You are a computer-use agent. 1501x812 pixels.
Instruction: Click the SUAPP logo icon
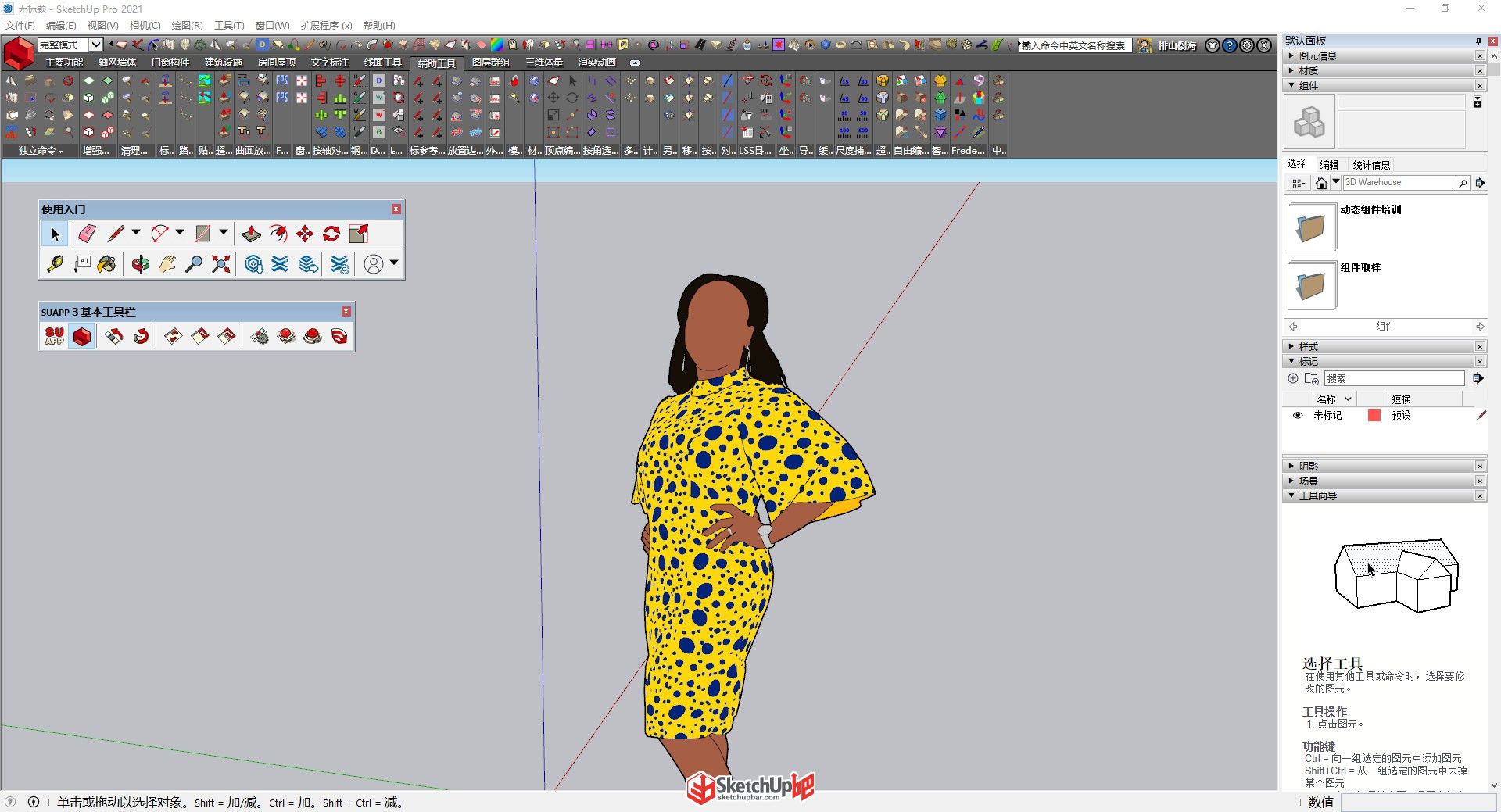coord(55,336)
